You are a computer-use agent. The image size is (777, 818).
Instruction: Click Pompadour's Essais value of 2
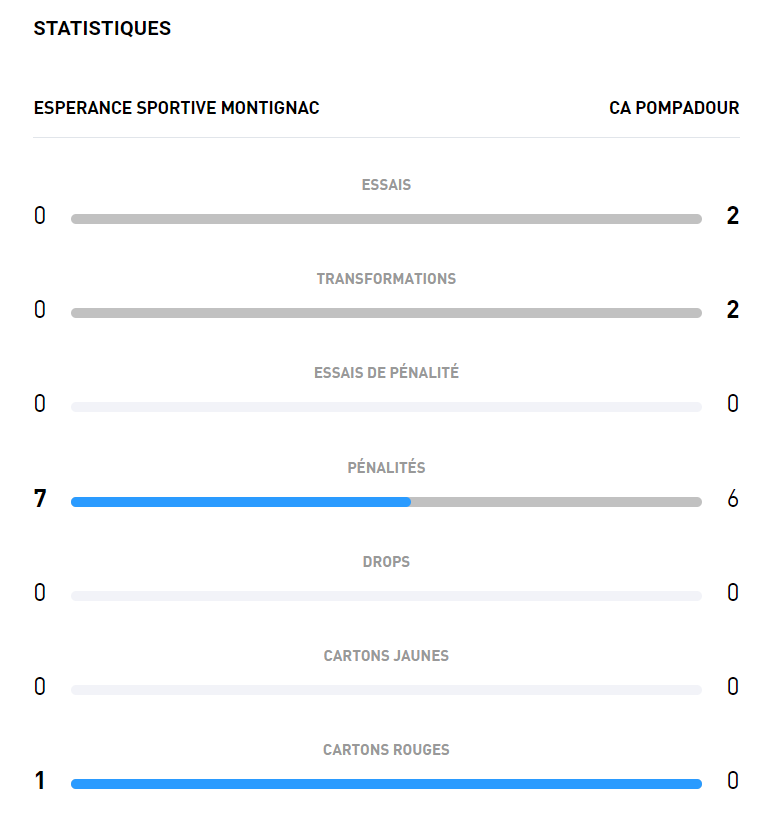[x=733, y=216]
